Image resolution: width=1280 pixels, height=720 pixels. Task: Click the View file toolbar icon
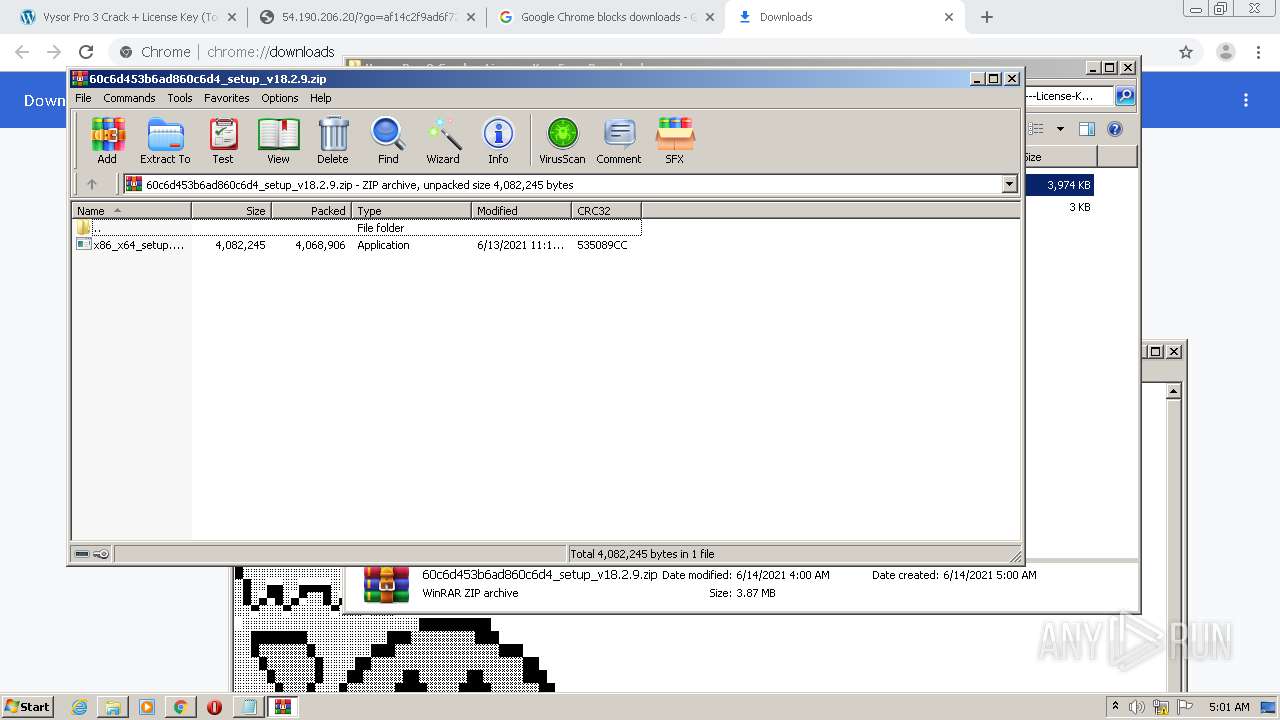pos(278,140)
